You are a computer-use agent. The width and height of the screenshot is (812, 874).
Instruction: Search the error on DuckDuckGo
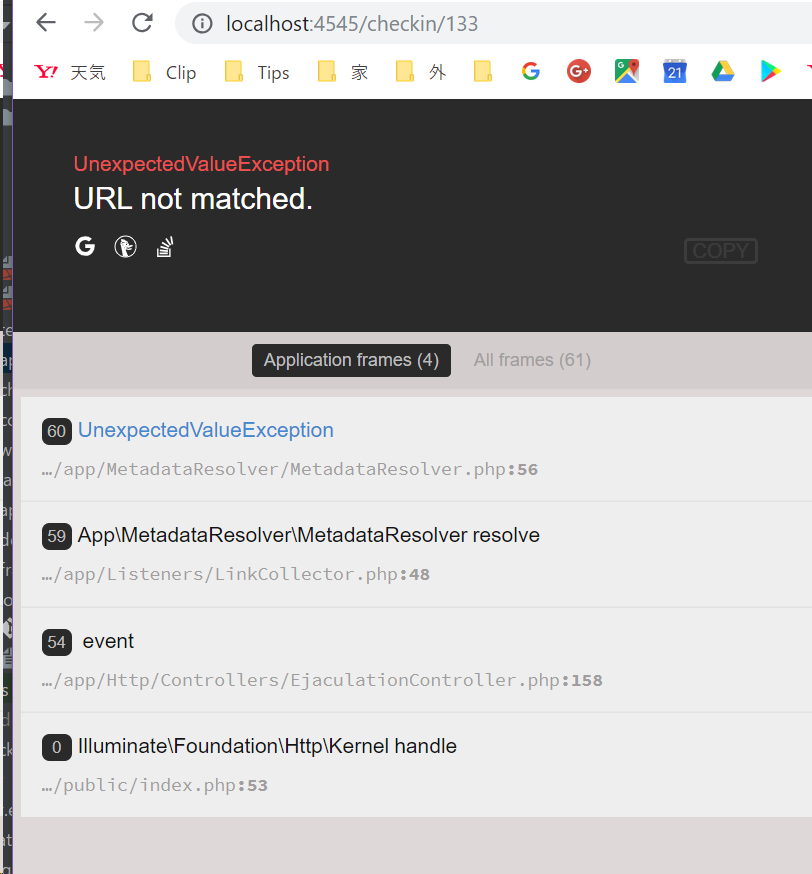coord(125,246)
